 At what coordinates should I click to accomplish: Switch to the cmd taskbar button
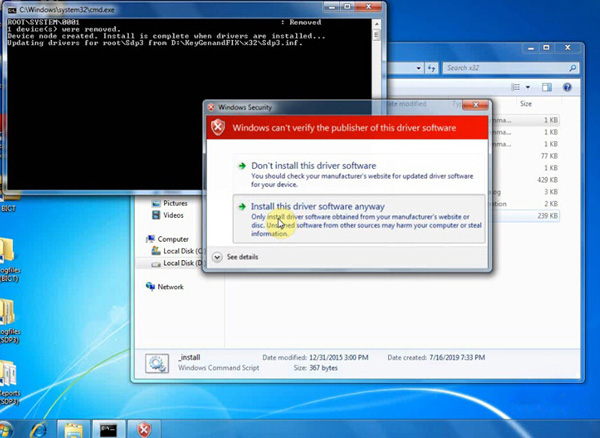coord(109,429)
